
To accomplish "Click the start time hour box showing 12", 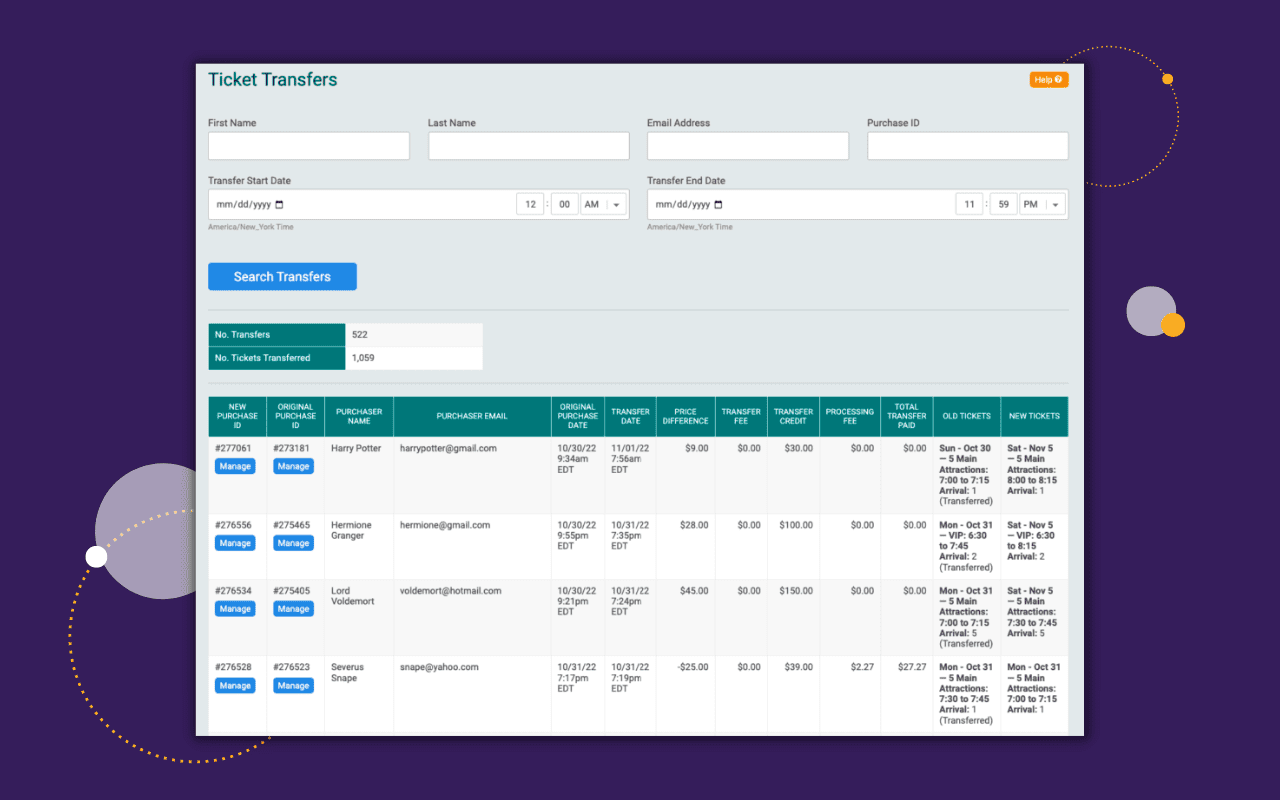I will 530,204.
